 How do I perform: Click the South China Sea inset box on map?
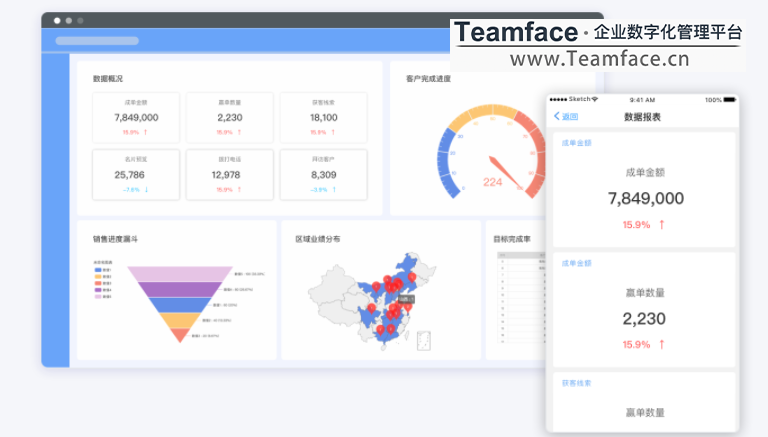(424, 341)
